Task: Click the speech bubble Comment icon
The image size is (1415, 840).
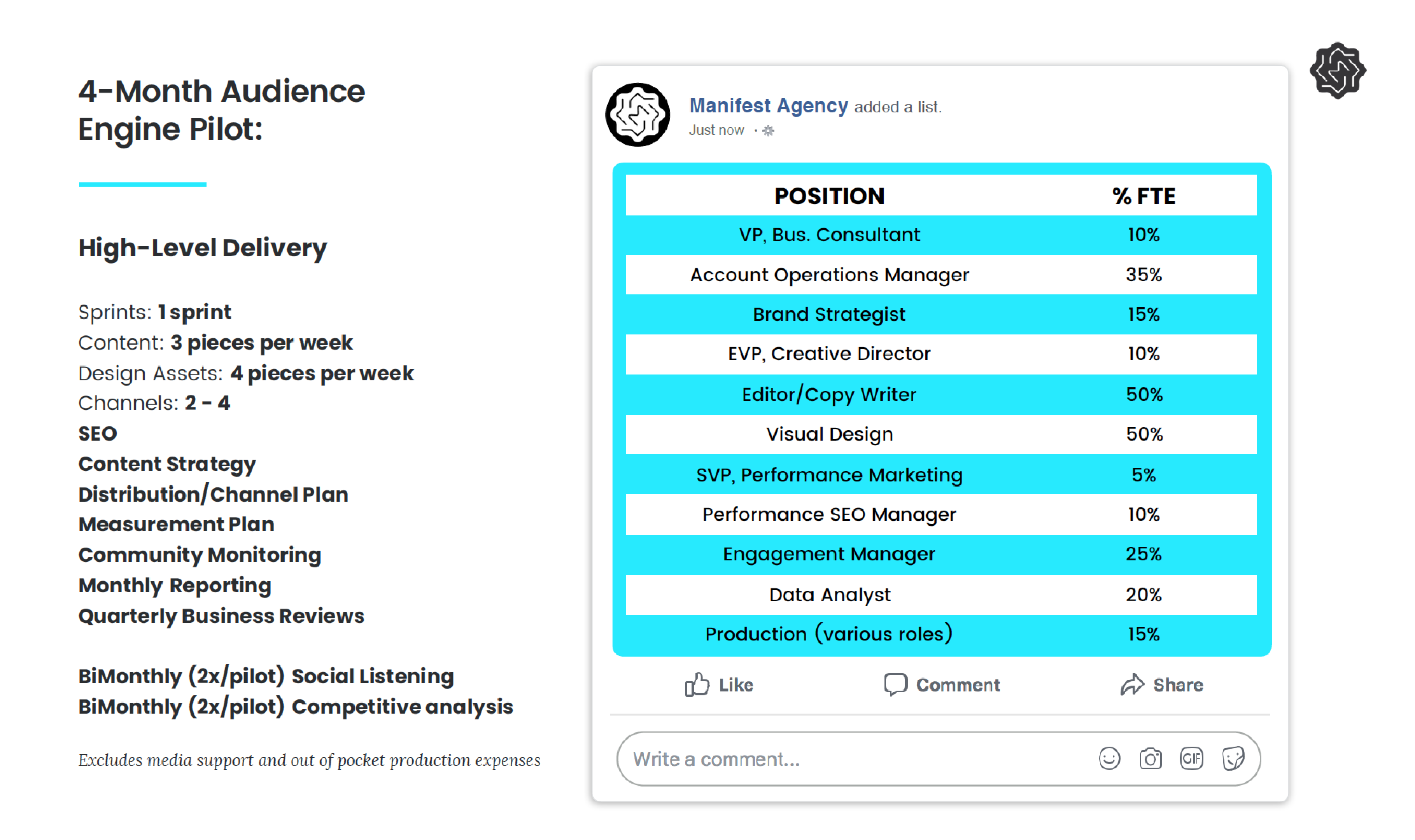Action: pyautogui.click(x=895, y=684)
